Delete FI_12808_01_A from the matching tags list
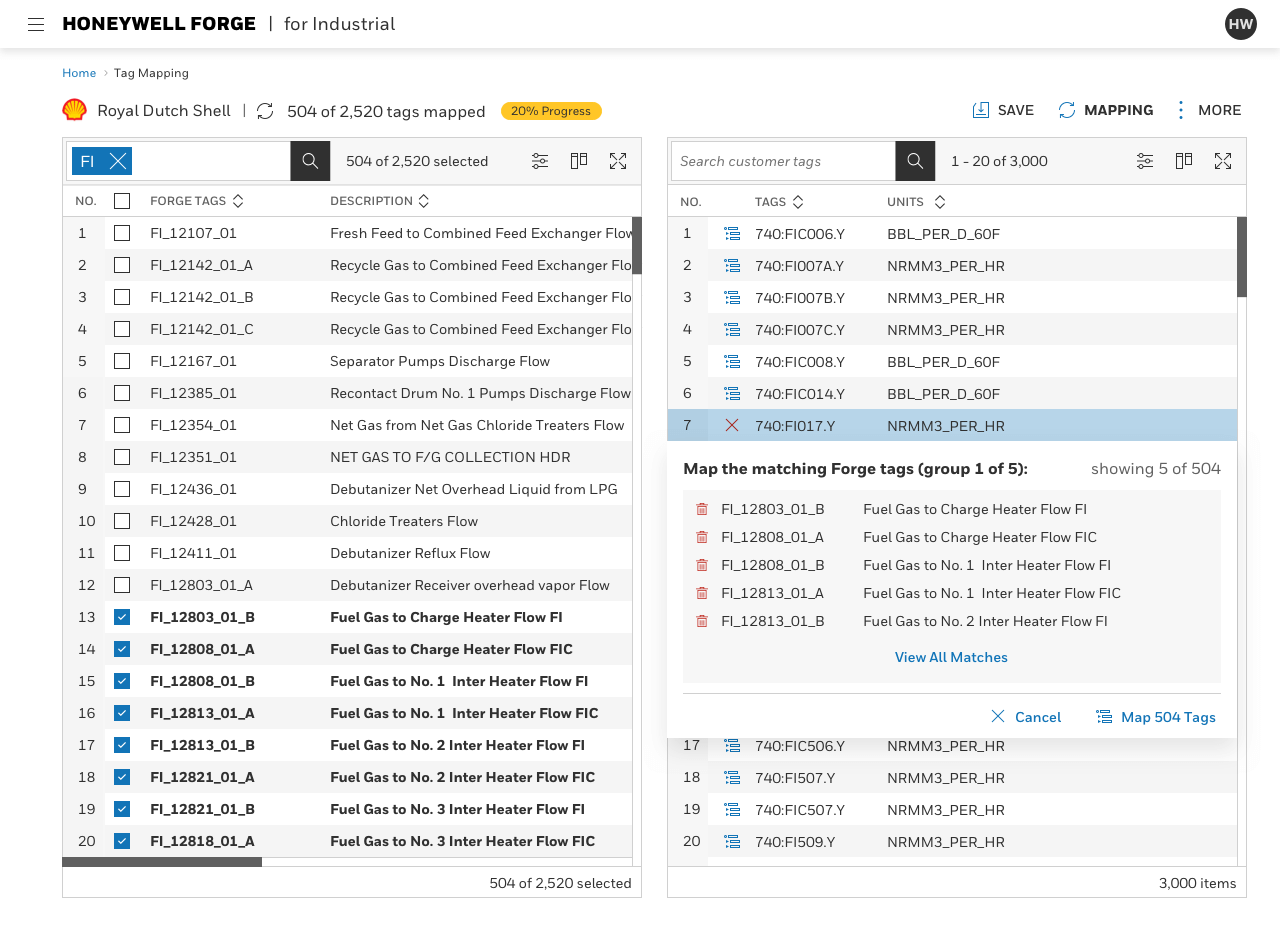 click(702, 537)
